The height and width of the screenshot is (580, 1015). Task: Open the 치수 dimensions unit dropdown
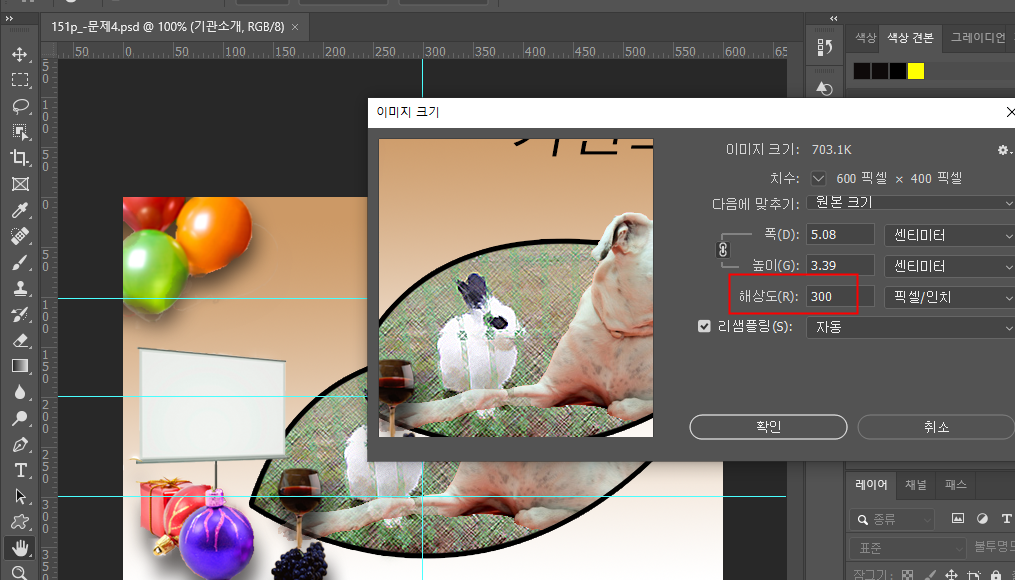818,178
